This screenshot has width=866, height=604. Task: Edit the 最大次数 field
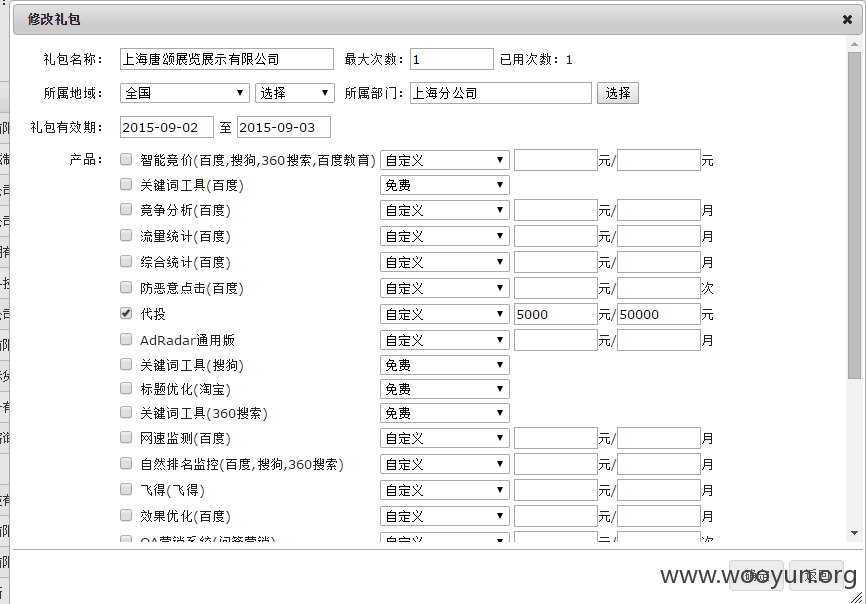451,59
